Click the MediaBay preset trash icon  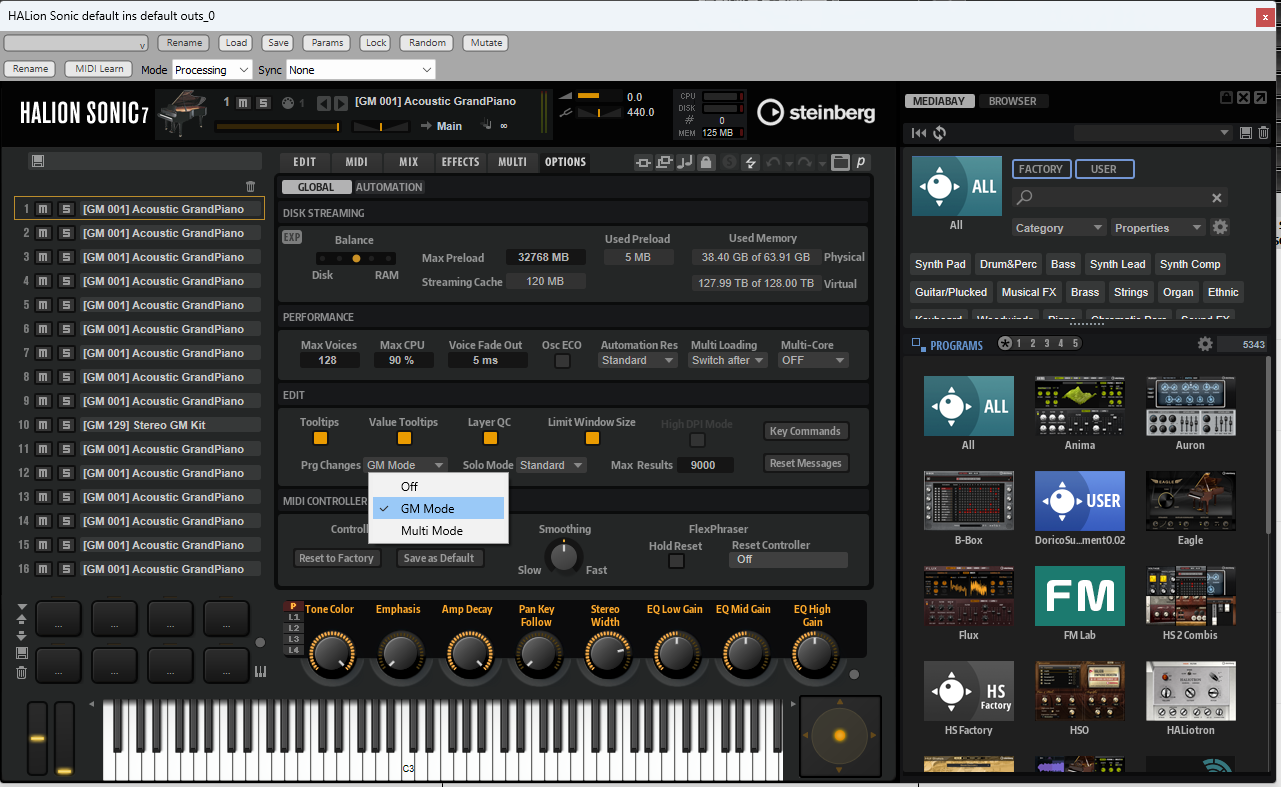coord(1264,133)
